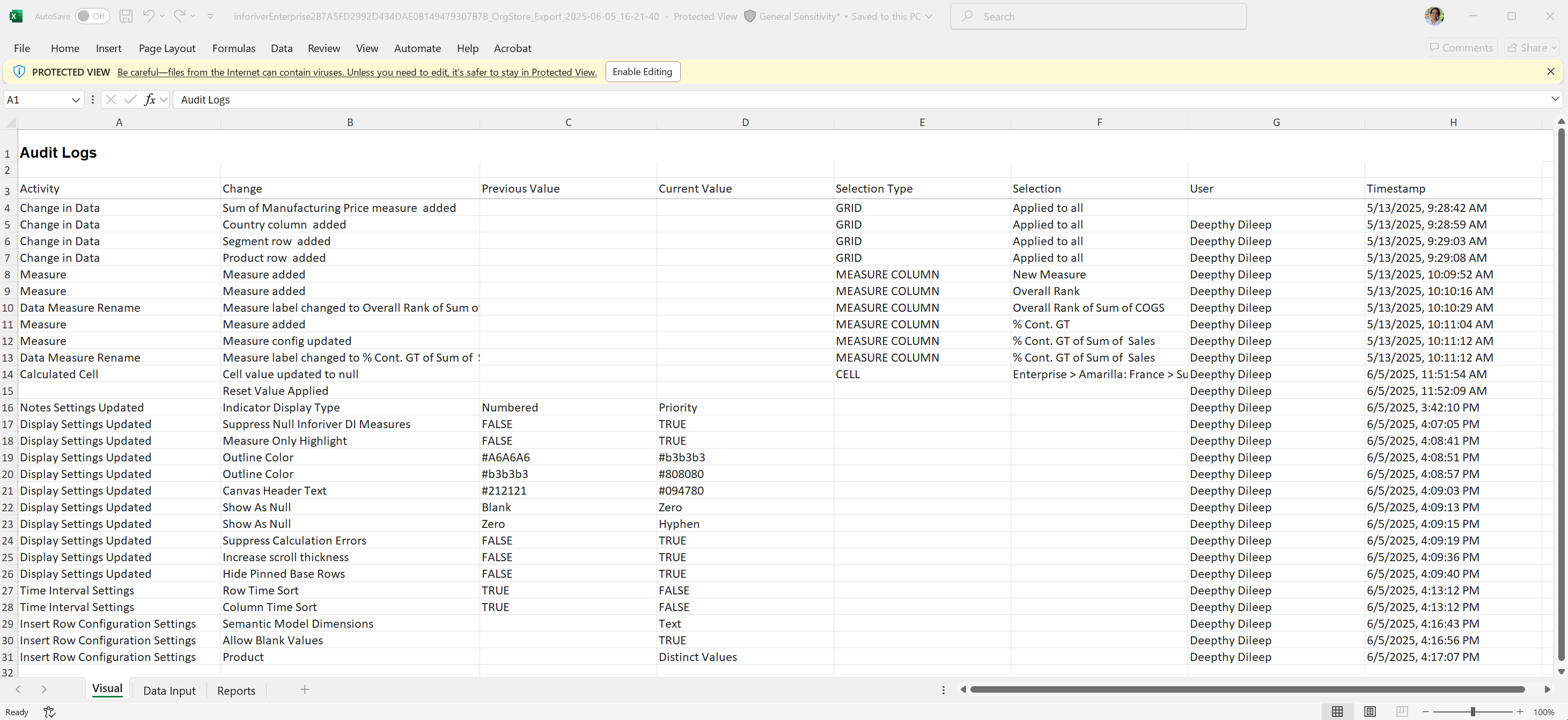This screenshot has width=1568, height=720.
Task: Click the Save icon in title bar
Action: tap(126, 17)
